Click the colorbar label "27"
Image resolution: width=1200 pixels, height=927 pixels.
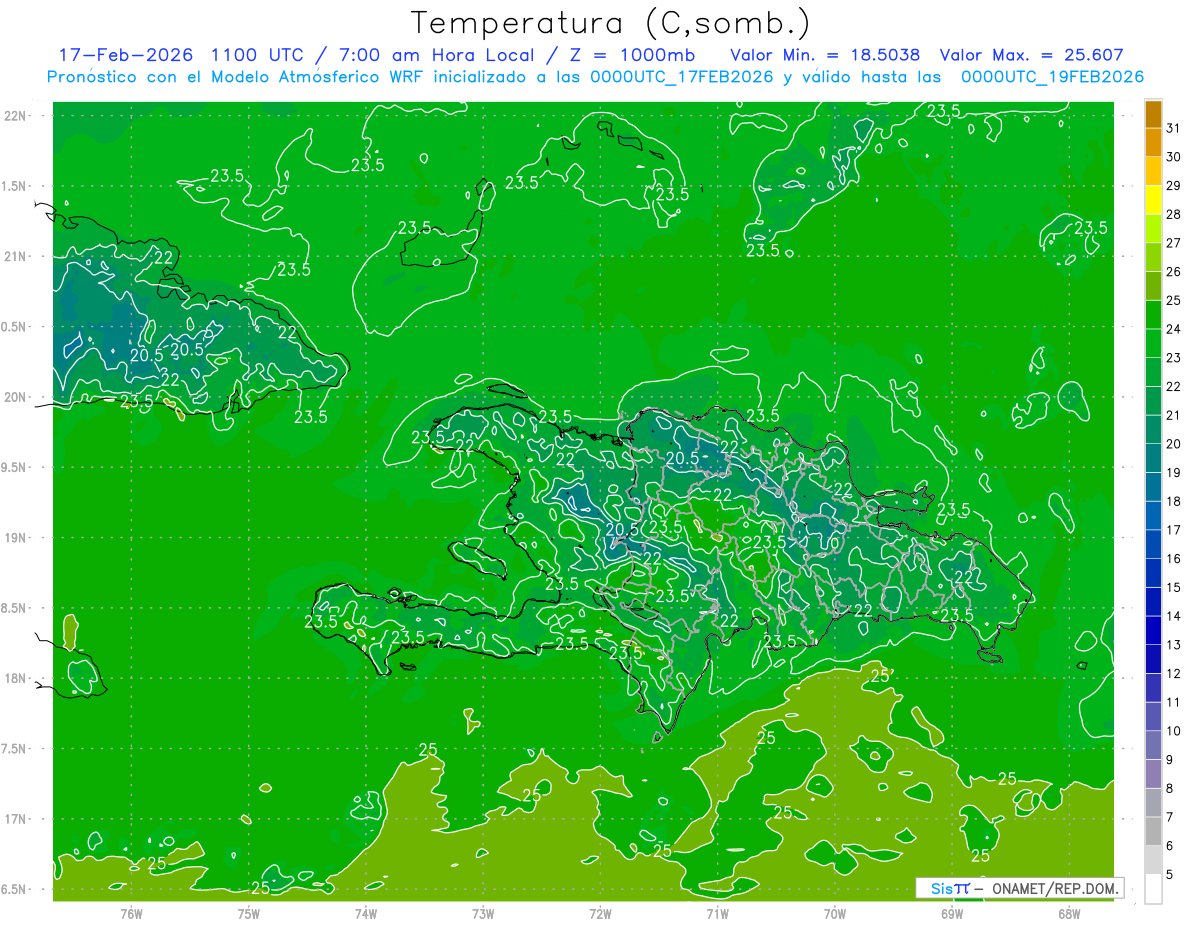coord(1174,243)
